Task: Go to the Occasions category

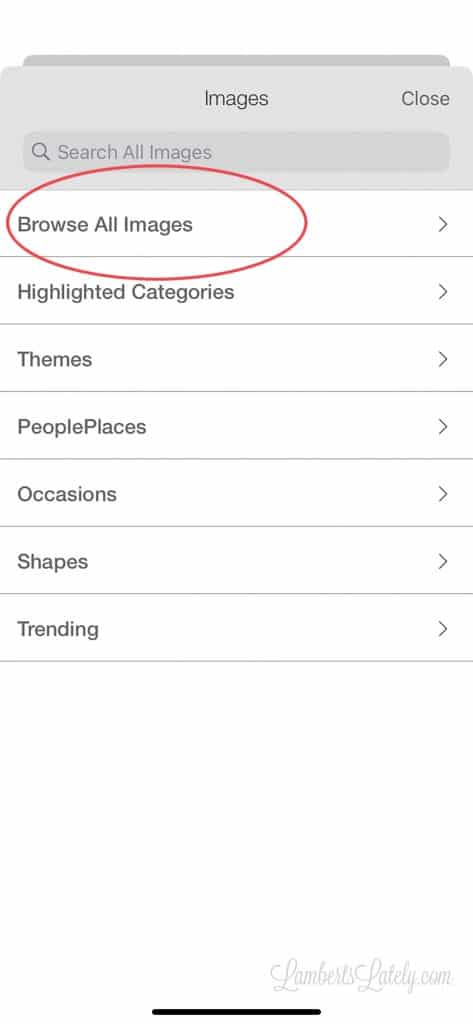Action: click(236, 494)
